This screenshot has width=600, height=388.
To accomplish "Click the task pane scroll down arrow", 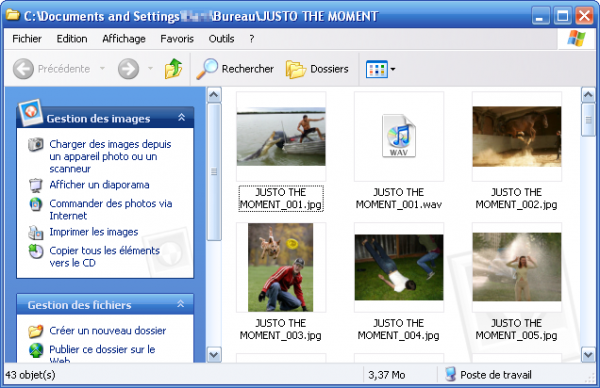I will (214, 355).
